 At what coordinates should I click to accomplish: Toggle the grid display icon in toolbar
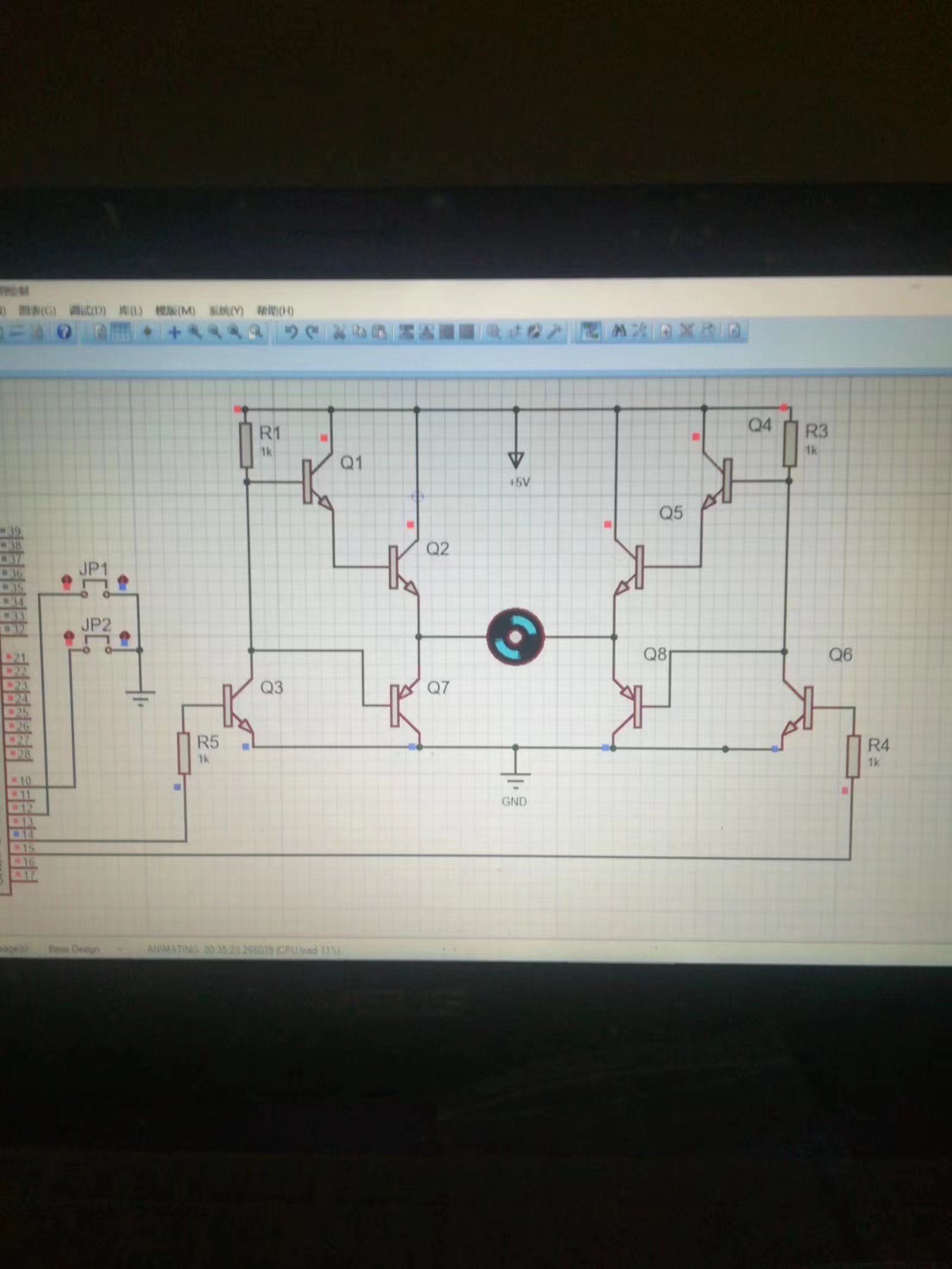pos(121,332)
